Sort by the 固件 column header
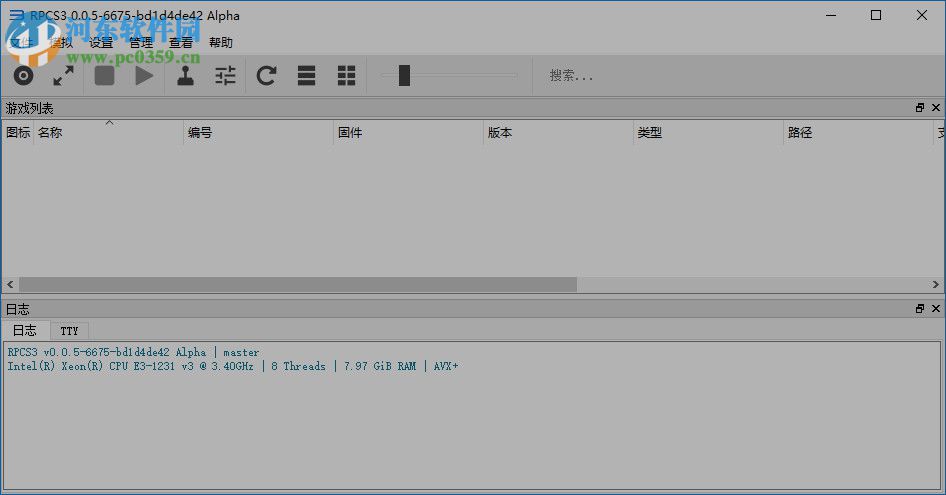 tap(408, 133)
